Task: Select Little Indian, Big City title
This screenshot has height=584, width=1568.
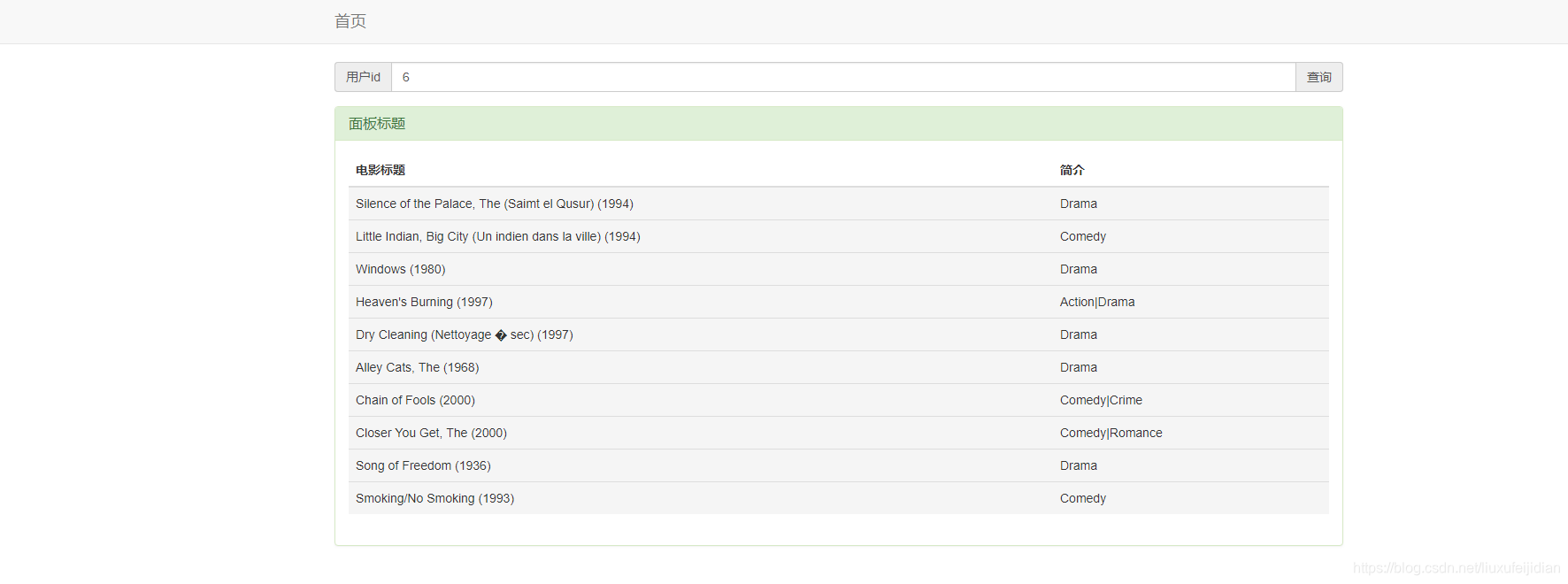Action: click(x=498, y=236)
